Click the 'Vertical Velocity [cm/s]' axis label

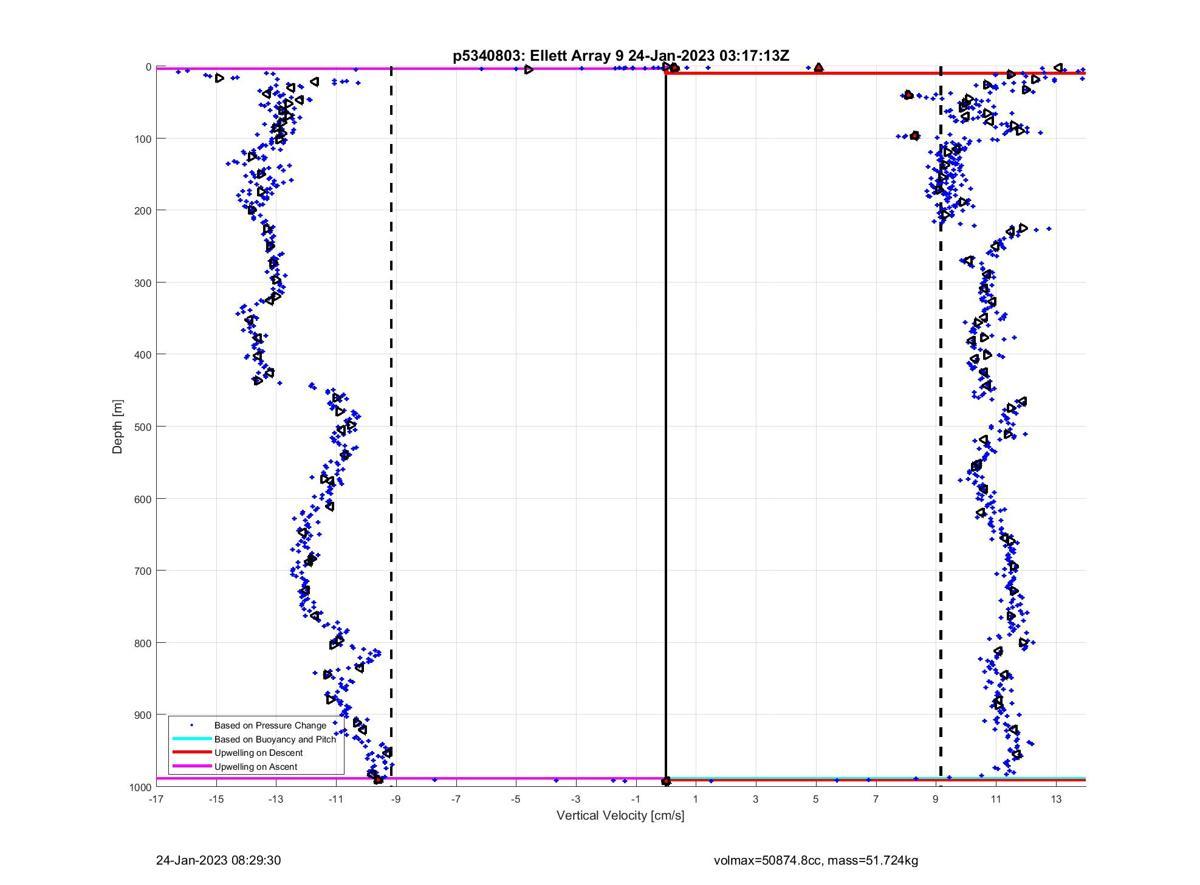(x=620, y=816)
